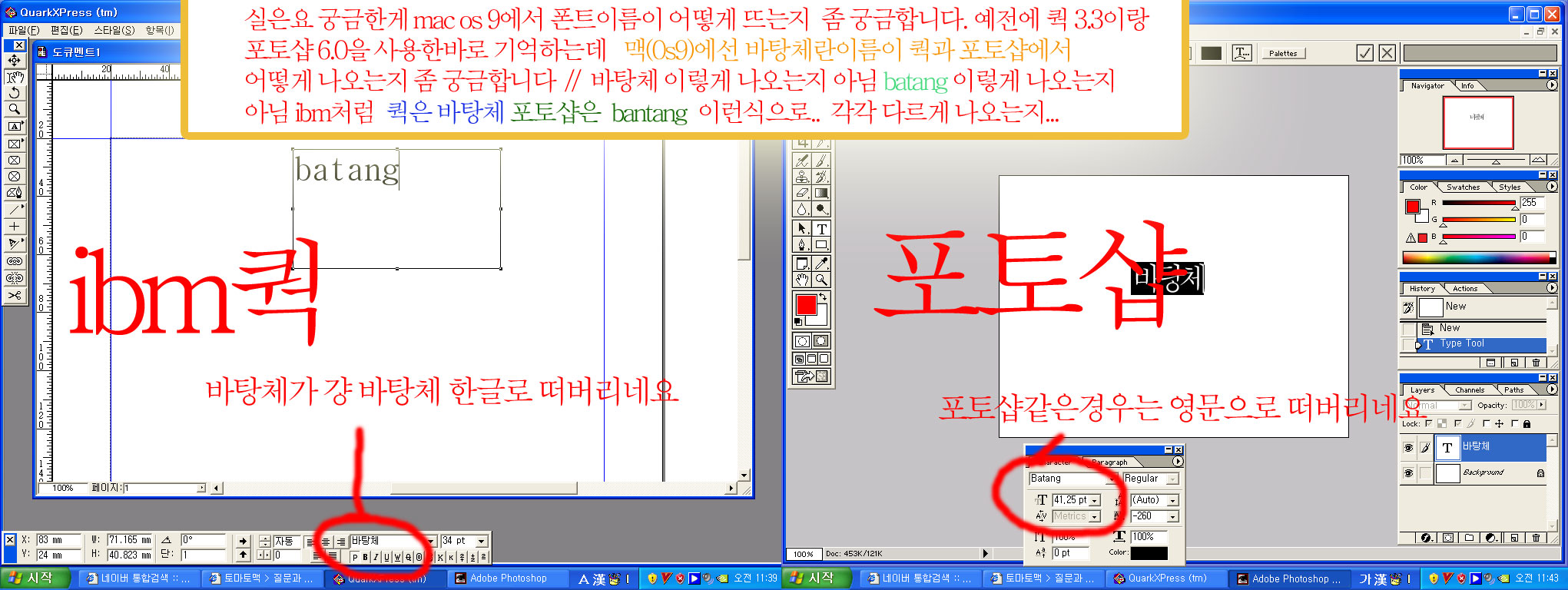This screenshot has height=590, width=1568.
Task: Open QuarkXPress 바탕체 font dropdown
Action: point(432,541)
